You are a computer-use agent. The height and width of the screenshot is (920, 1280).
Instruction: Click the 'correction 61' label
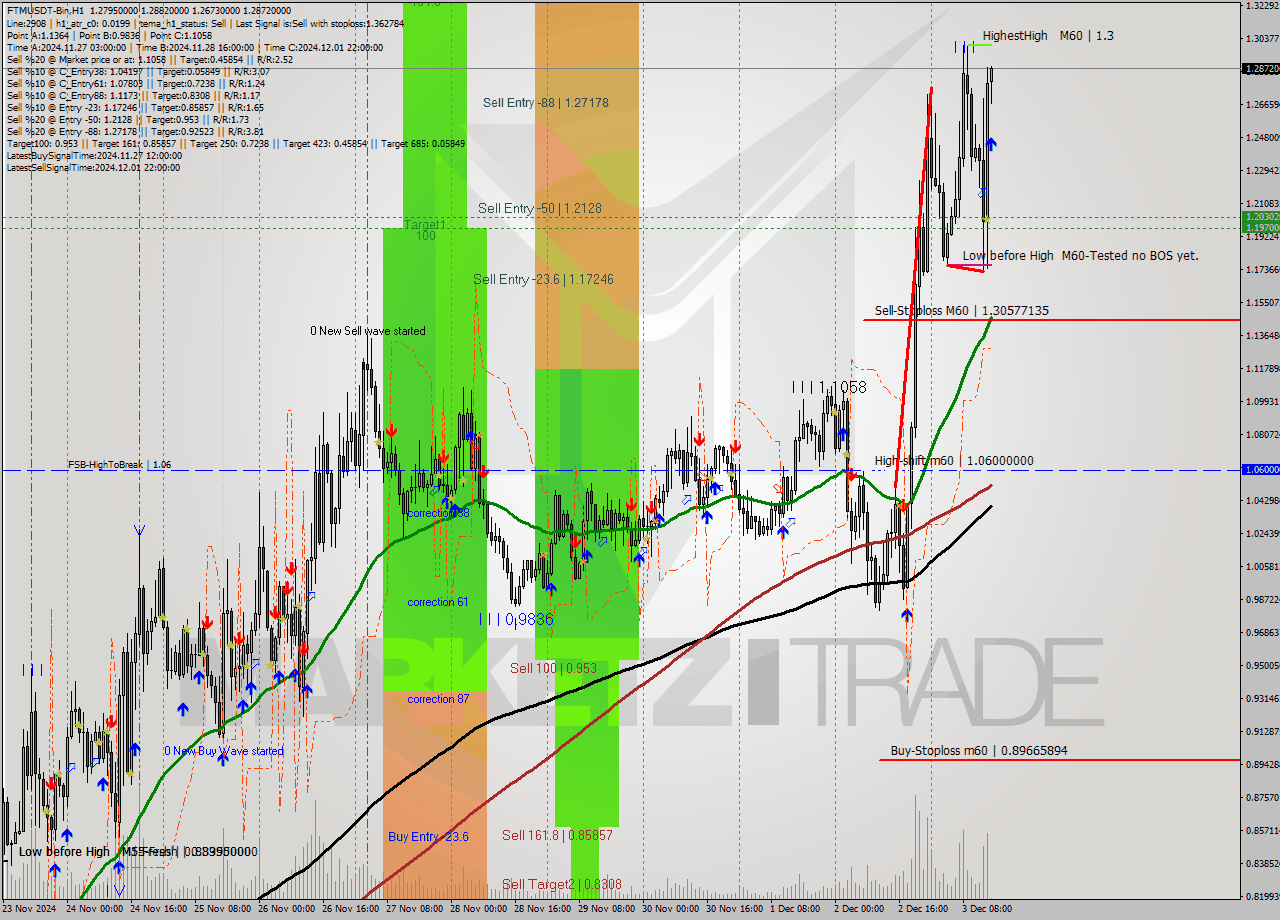437,602
